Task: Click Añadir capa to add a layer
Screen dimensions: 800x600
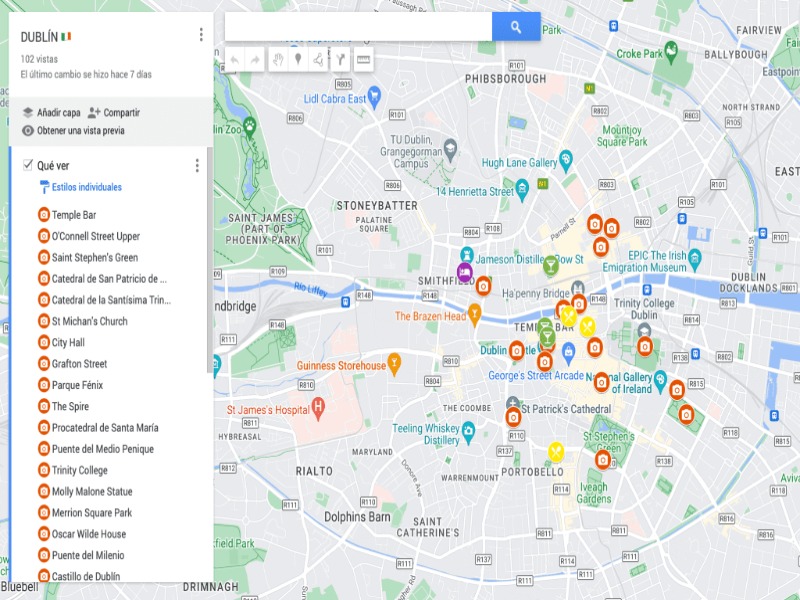Action: 58,113
